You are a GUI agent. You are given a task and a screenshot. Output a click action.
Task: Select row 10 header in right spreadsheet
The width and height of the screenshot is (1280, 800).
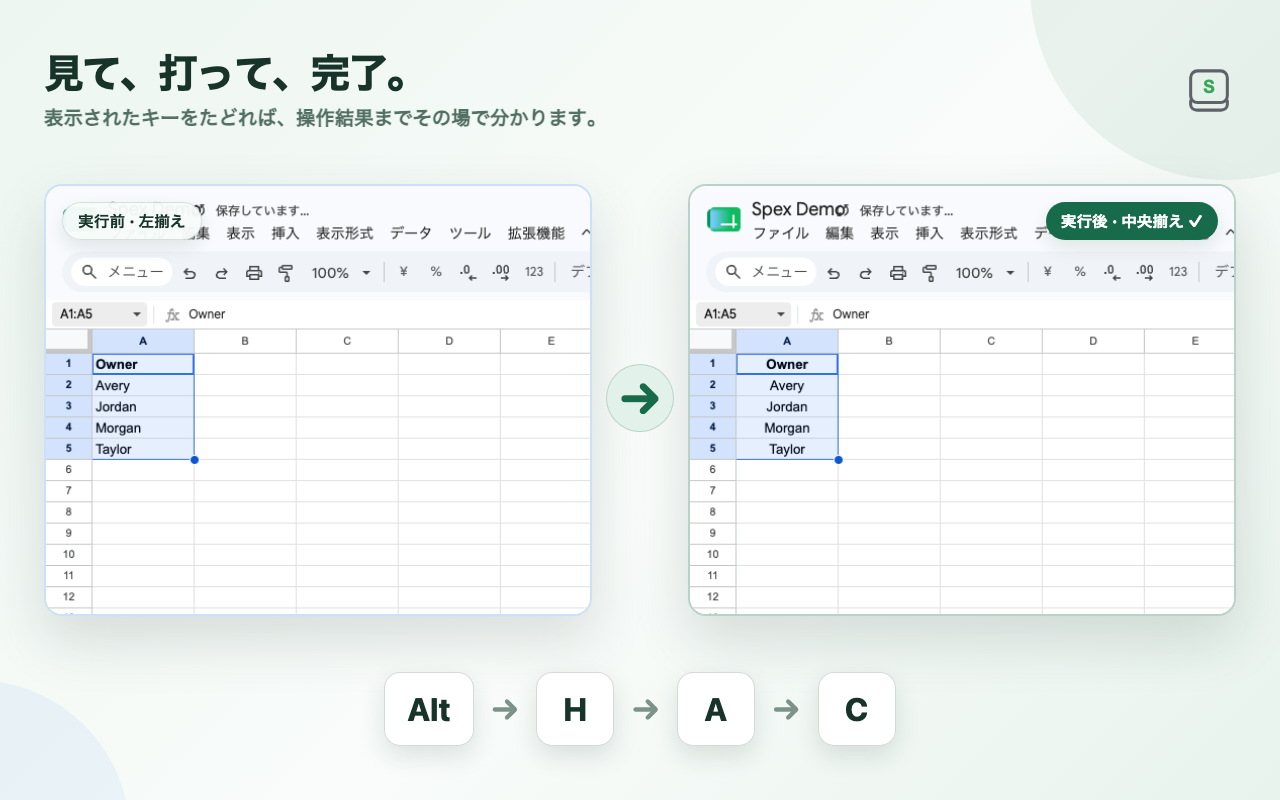tap(713, 554)
